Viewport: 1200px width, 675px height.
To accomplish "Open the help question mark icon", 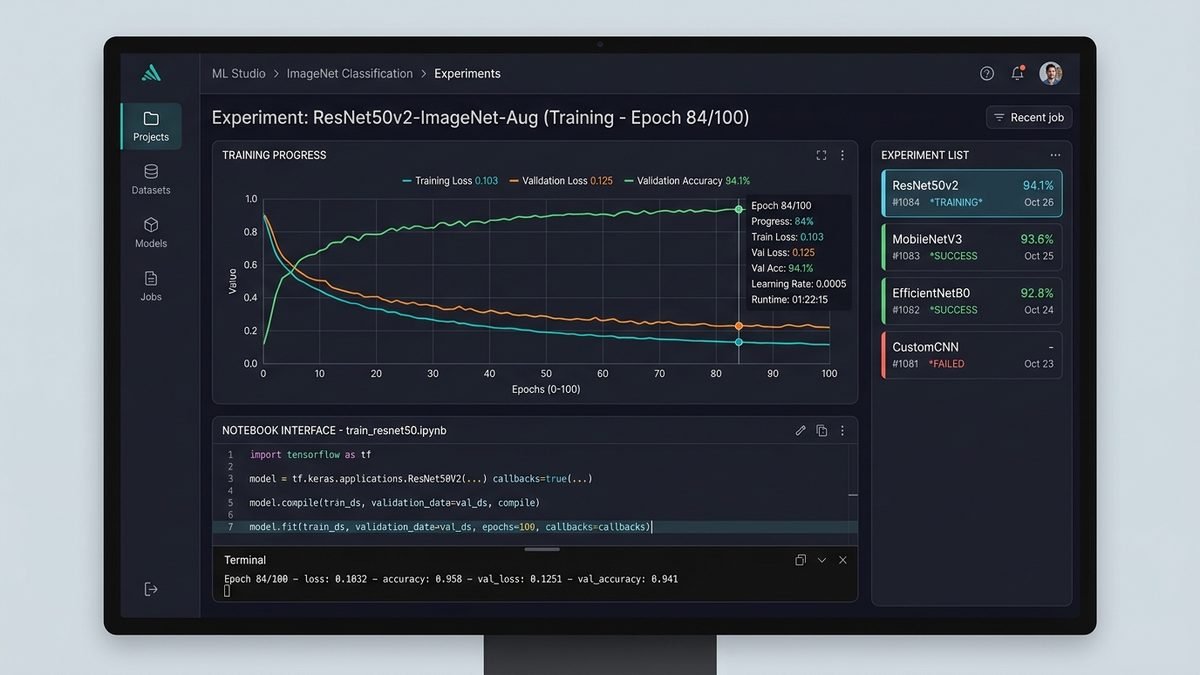I will (987, 73).
